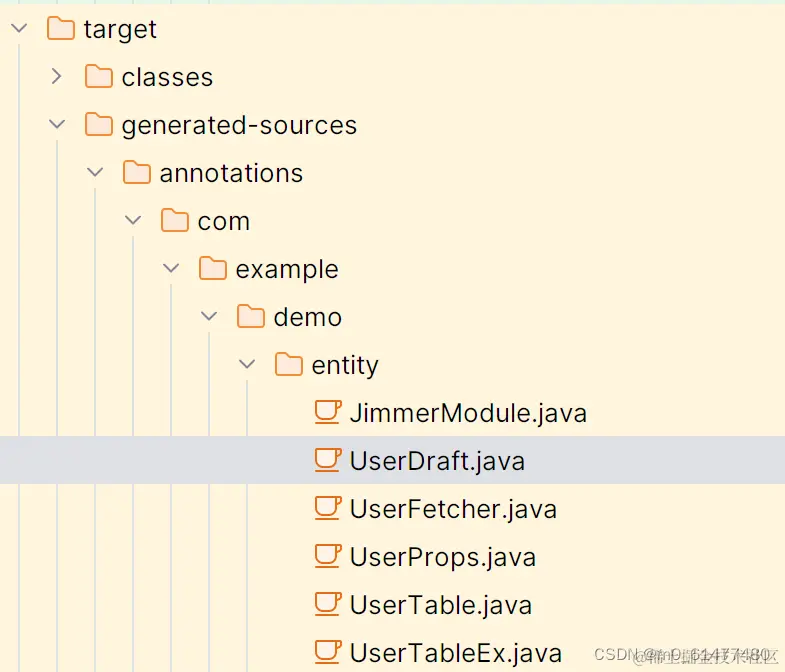This screenshot has height=672, width=785.
Task: Click the generated-sources folder icon
Action: (99, 124)
